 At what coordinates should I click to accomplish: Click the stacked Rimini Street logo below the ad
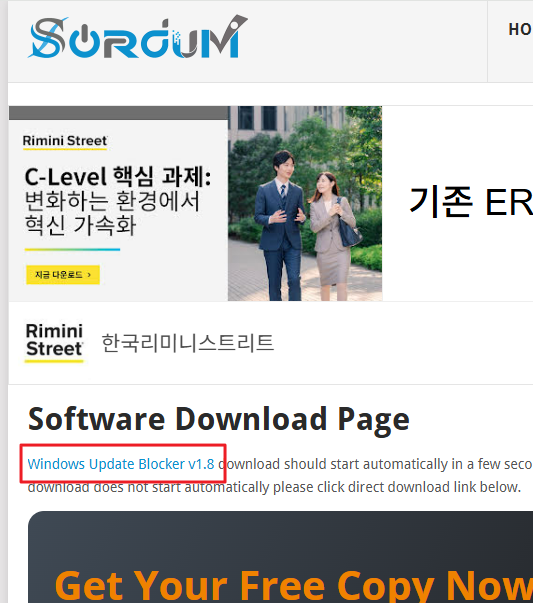(x=54, y=342)
